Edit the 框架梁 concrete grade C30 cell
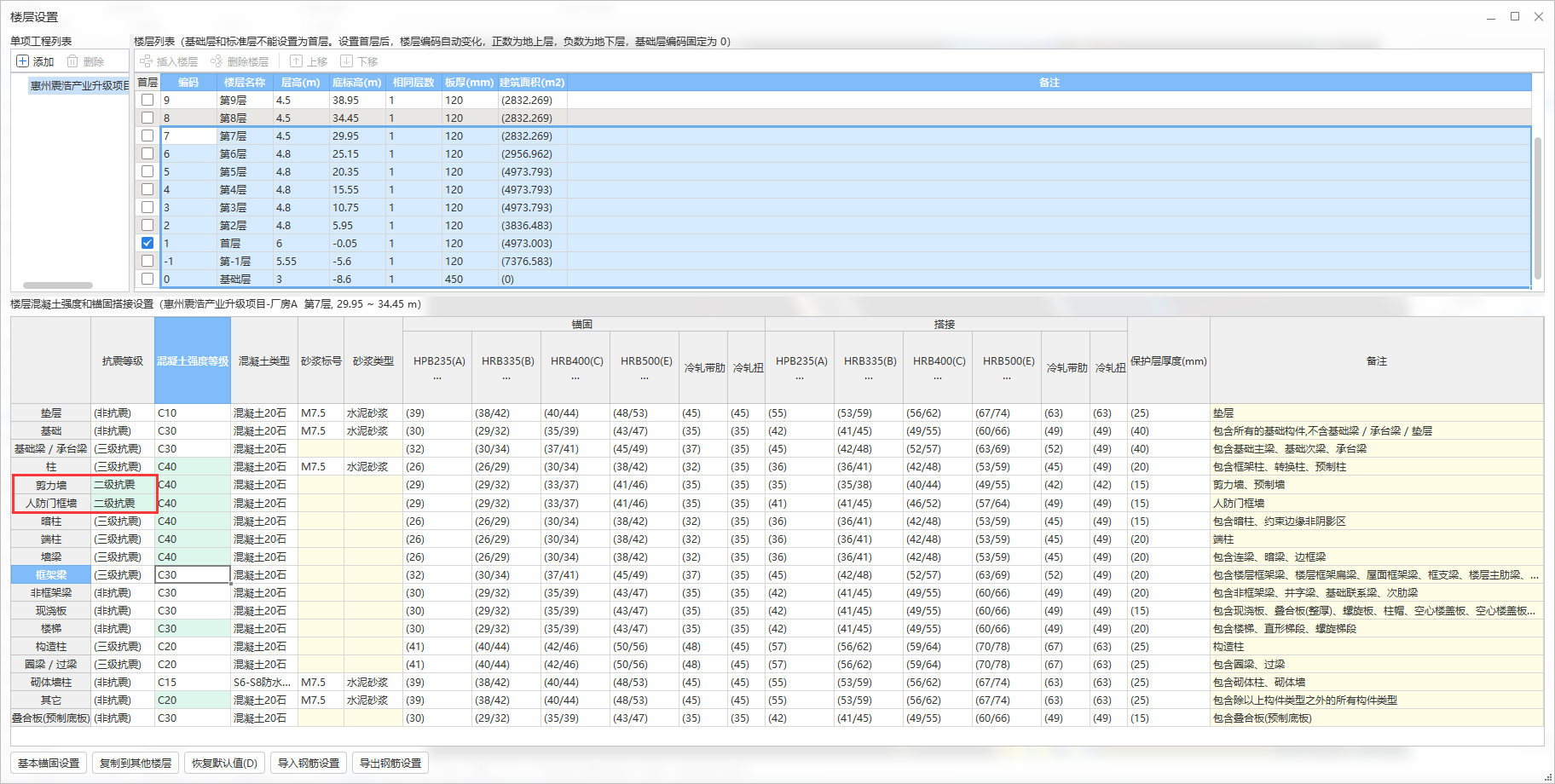This screenshot has height=784, width=1555. (193, 574)
